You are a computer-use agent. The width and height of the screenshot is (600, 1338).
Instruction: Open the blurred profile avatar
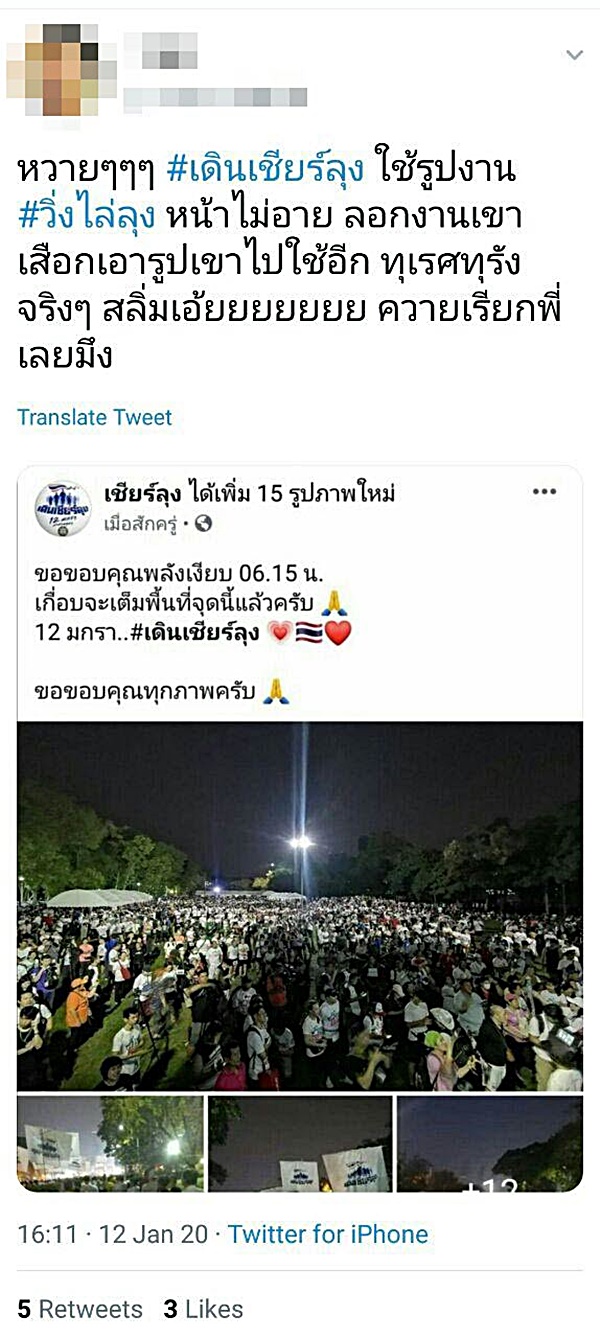pos(62,69)
